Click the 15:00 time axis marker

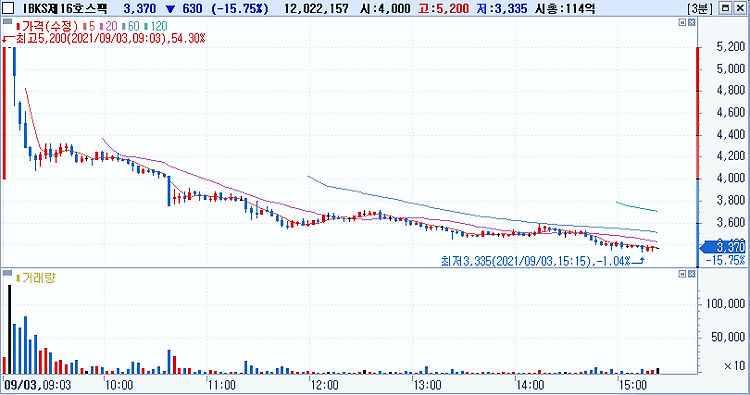pyautogui.click(x=632, y=385)
